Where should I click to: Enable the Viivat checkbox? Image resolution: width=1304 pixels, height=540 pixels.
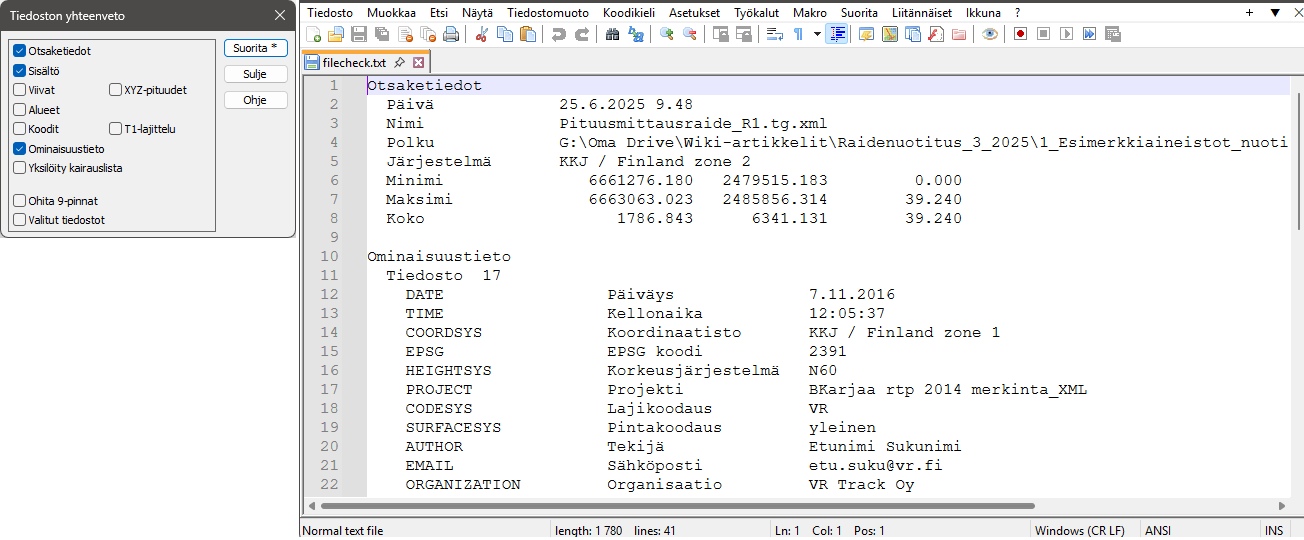point(20,90)
